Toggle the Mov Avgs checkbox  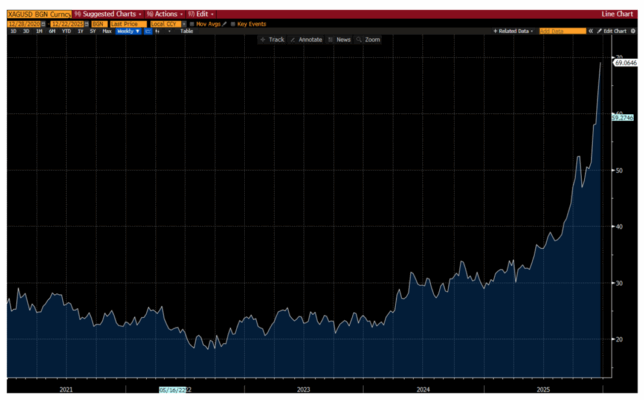[x=192, y=23]
